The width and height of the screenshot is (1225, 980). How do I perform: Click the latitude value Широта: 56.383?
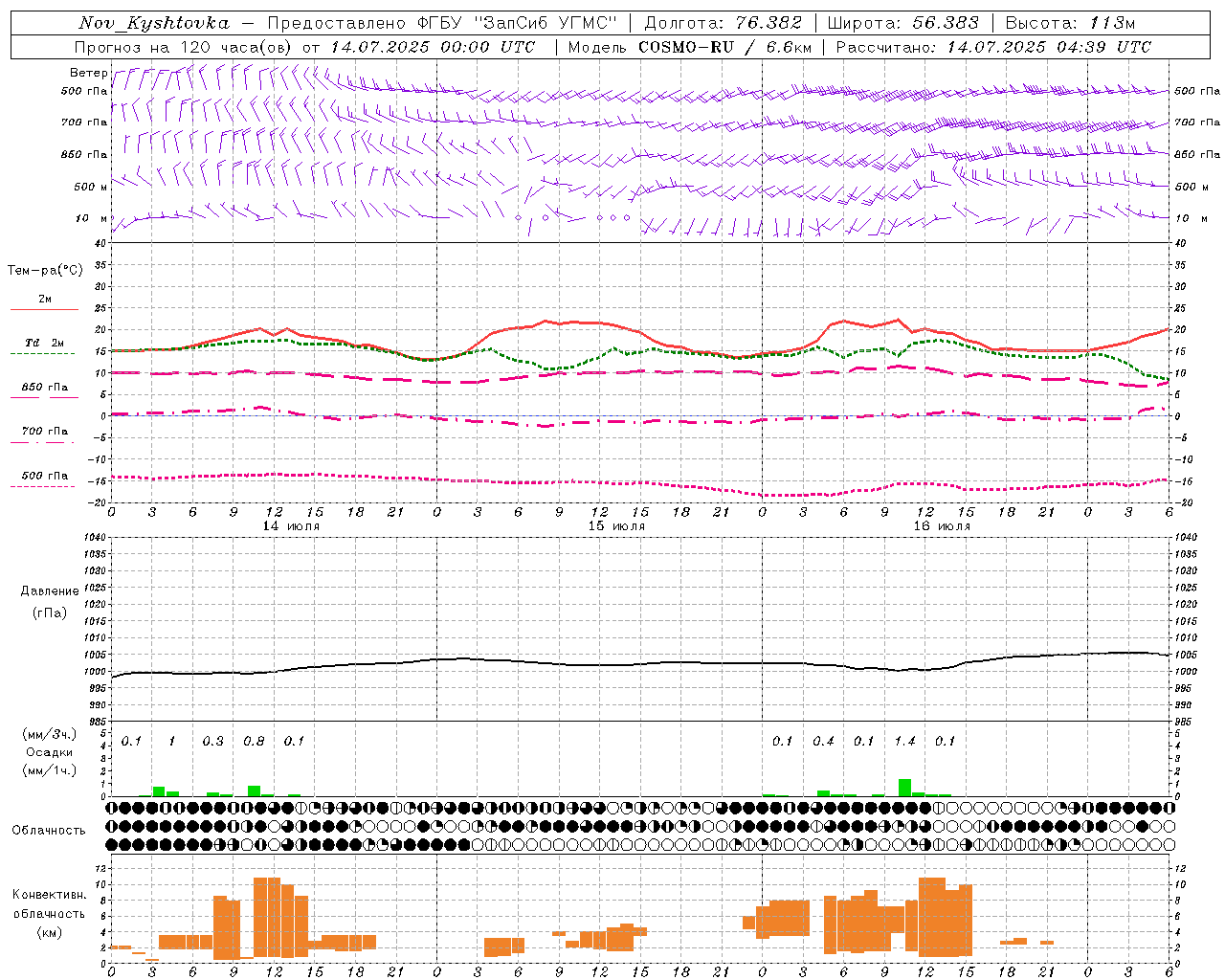(x=903, y=23)
